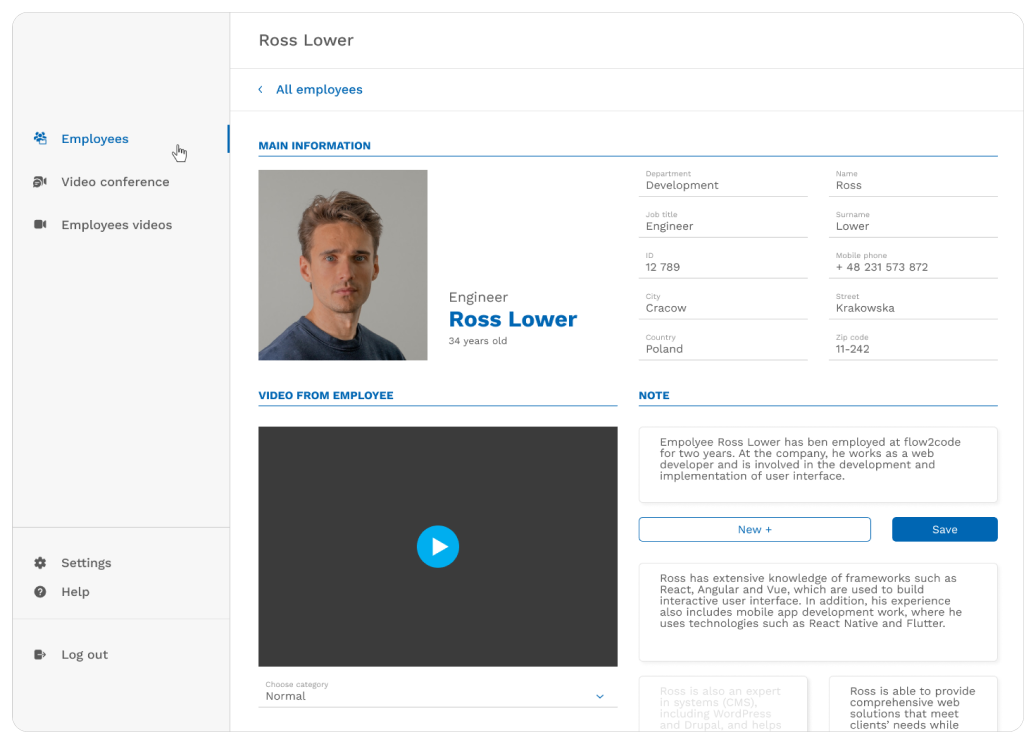Select the Main Information section header

pyautogui.click(x=314, y=145)
